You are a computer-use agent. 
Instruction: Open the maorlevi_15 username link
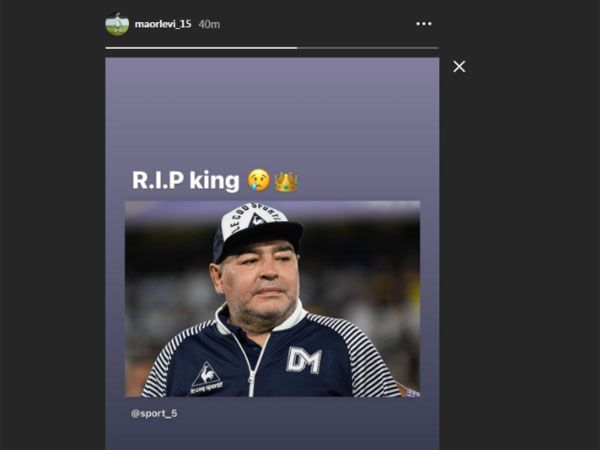pos(163,24)
